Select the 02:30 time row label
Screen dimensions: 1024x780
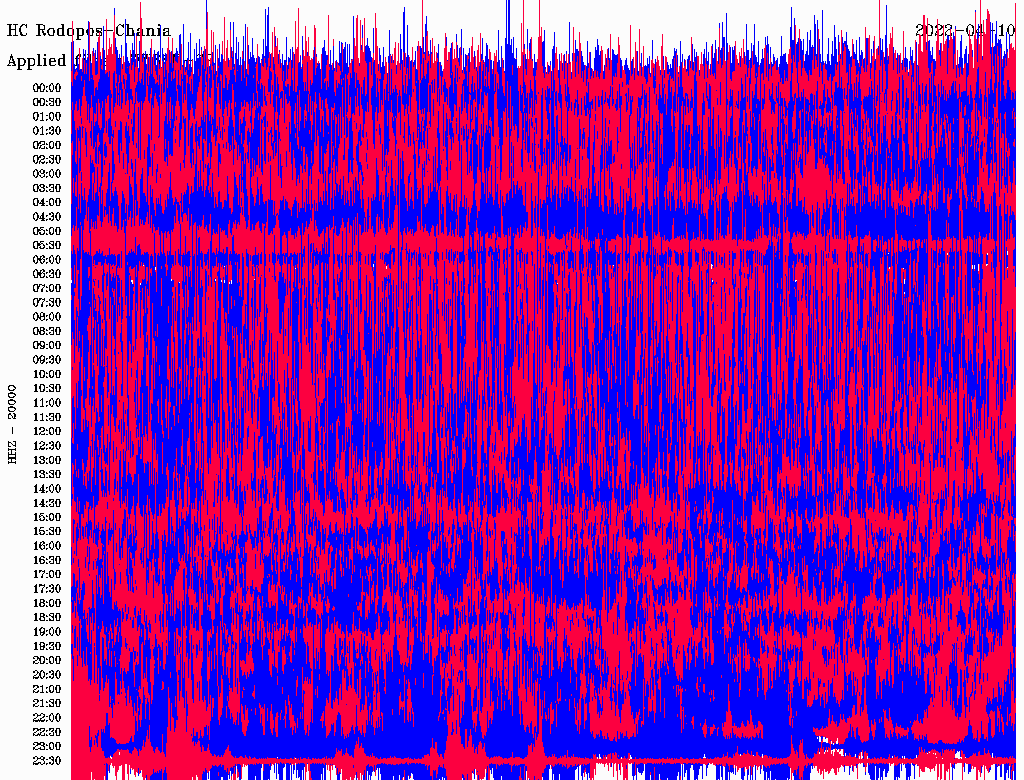click(47, 160)
